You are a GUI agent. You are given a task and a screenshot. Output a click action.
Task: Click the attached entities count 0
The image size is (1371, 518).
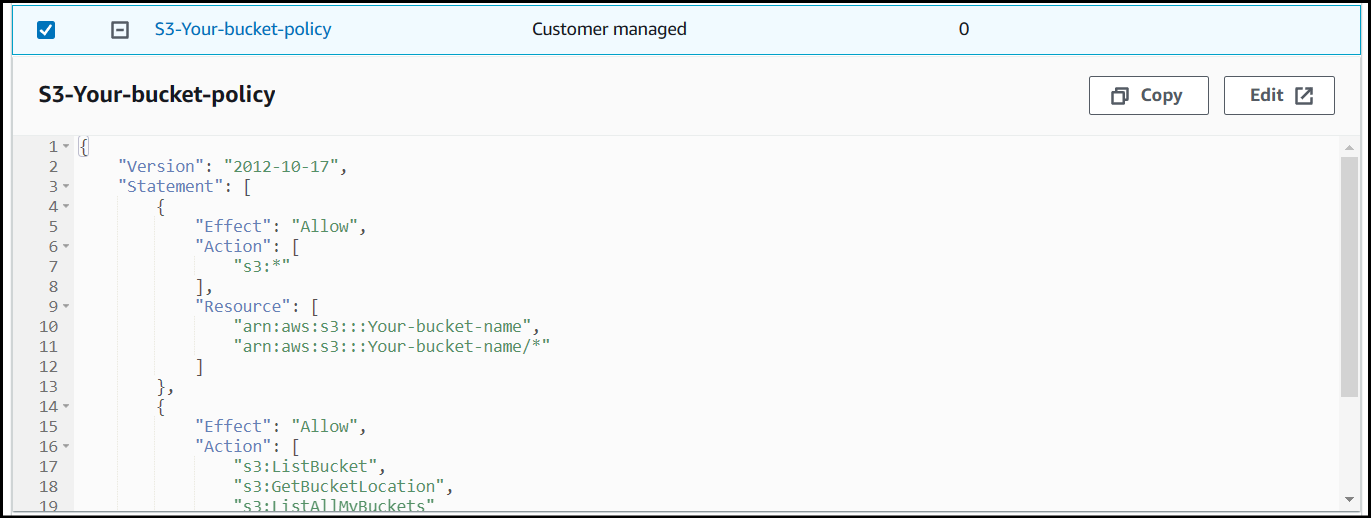pos(964,29)
